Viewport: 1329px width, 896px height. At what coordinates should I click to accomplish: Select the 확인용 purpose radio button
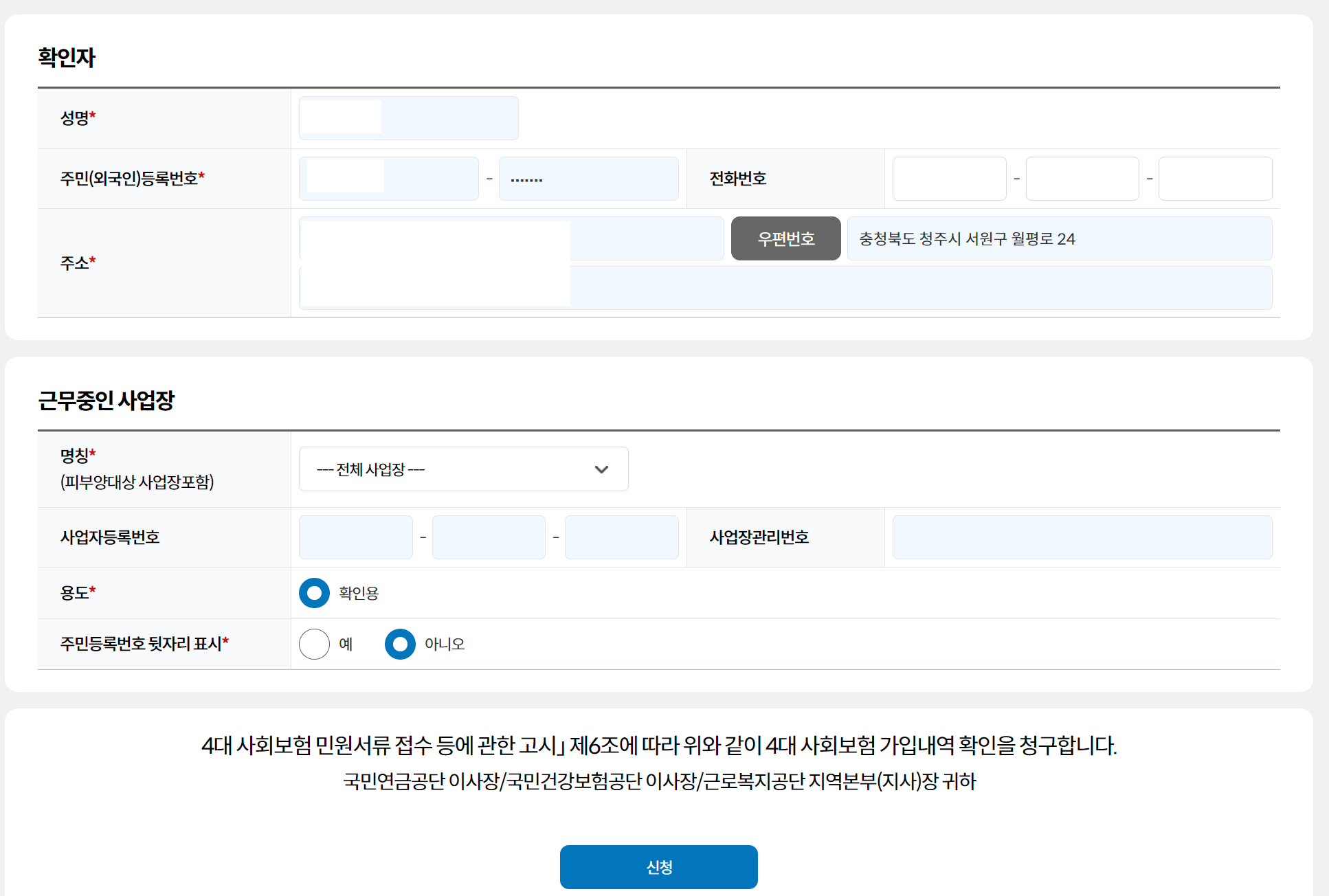point(314,593)
